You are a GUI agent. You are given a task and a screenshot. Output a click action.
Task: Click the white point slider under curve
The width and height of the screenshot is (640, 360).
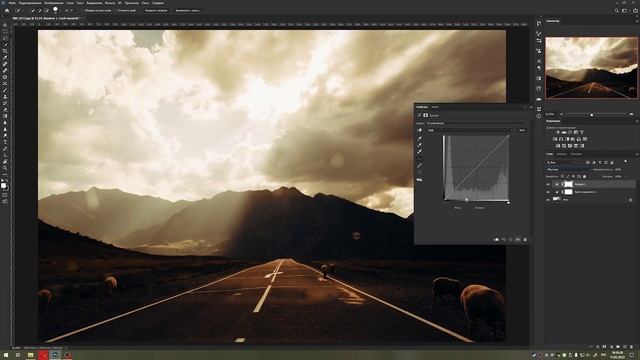508,202
